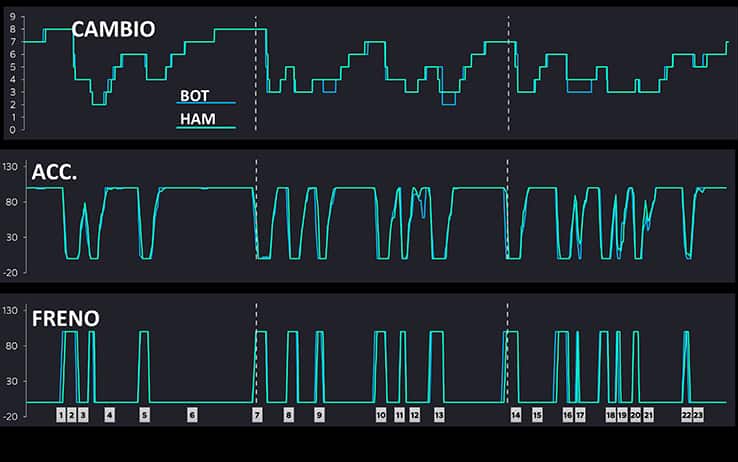The width and height of the screenshot is (738, 462).
Task: Click corner marker 1 on the timeline
Action: pos(61,414)
